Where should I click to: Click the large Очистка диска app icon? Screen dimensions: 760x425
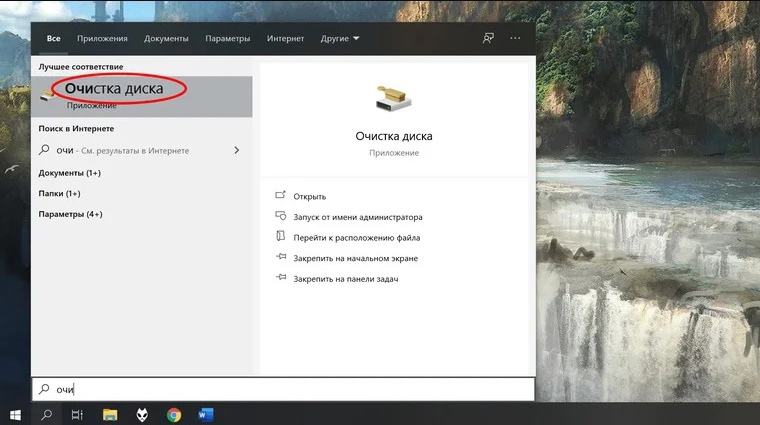click(x=394, y=100)
